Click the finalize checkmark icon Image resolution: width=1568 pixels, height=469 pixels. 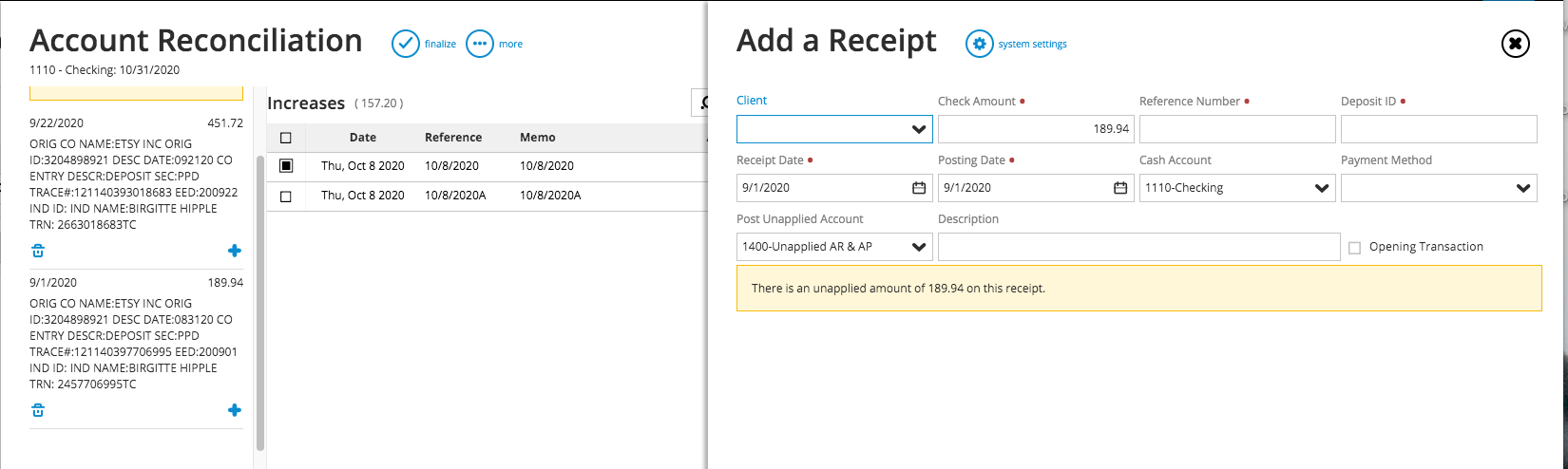406,44
